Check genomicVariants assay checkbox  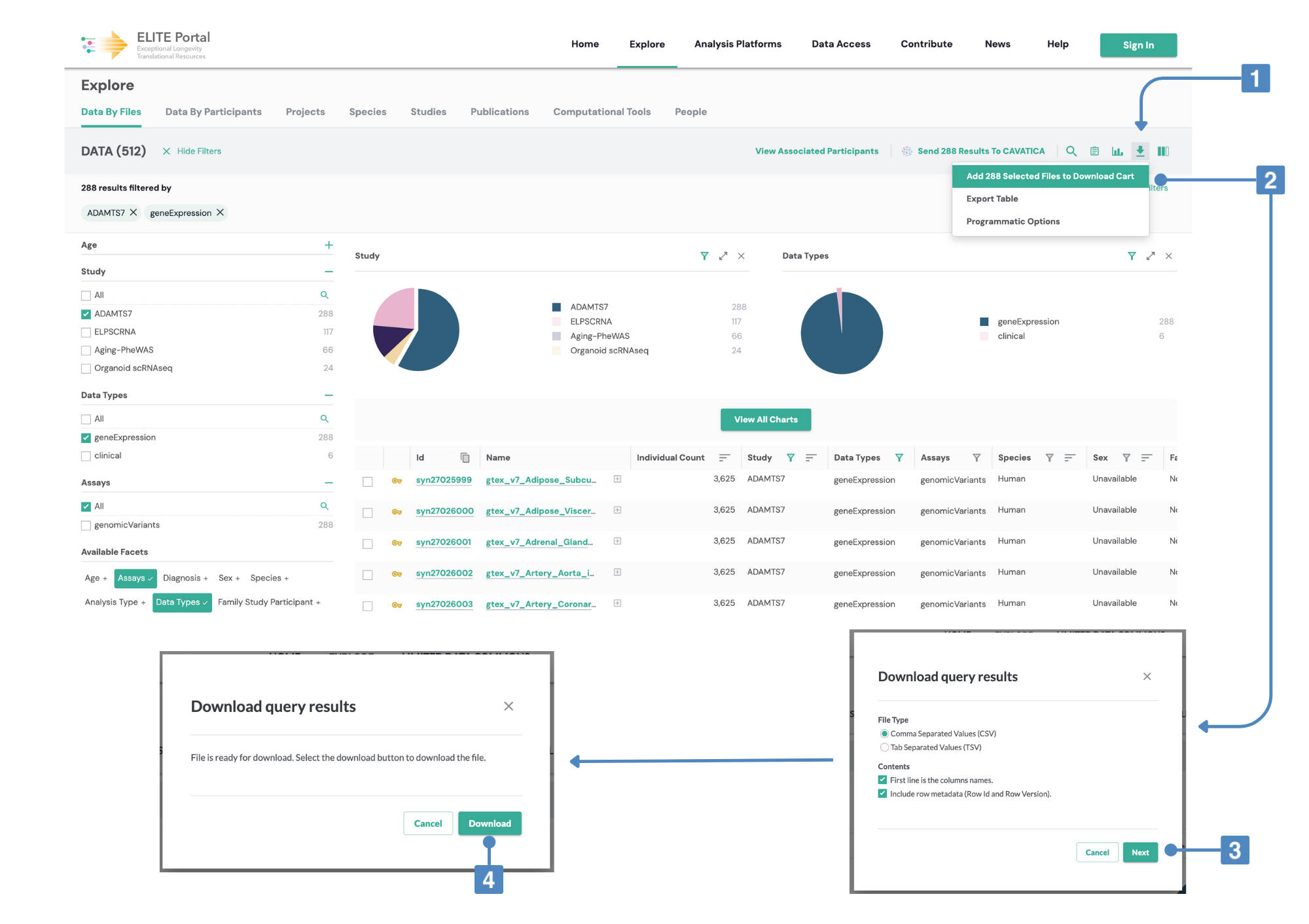pos(86,525)
